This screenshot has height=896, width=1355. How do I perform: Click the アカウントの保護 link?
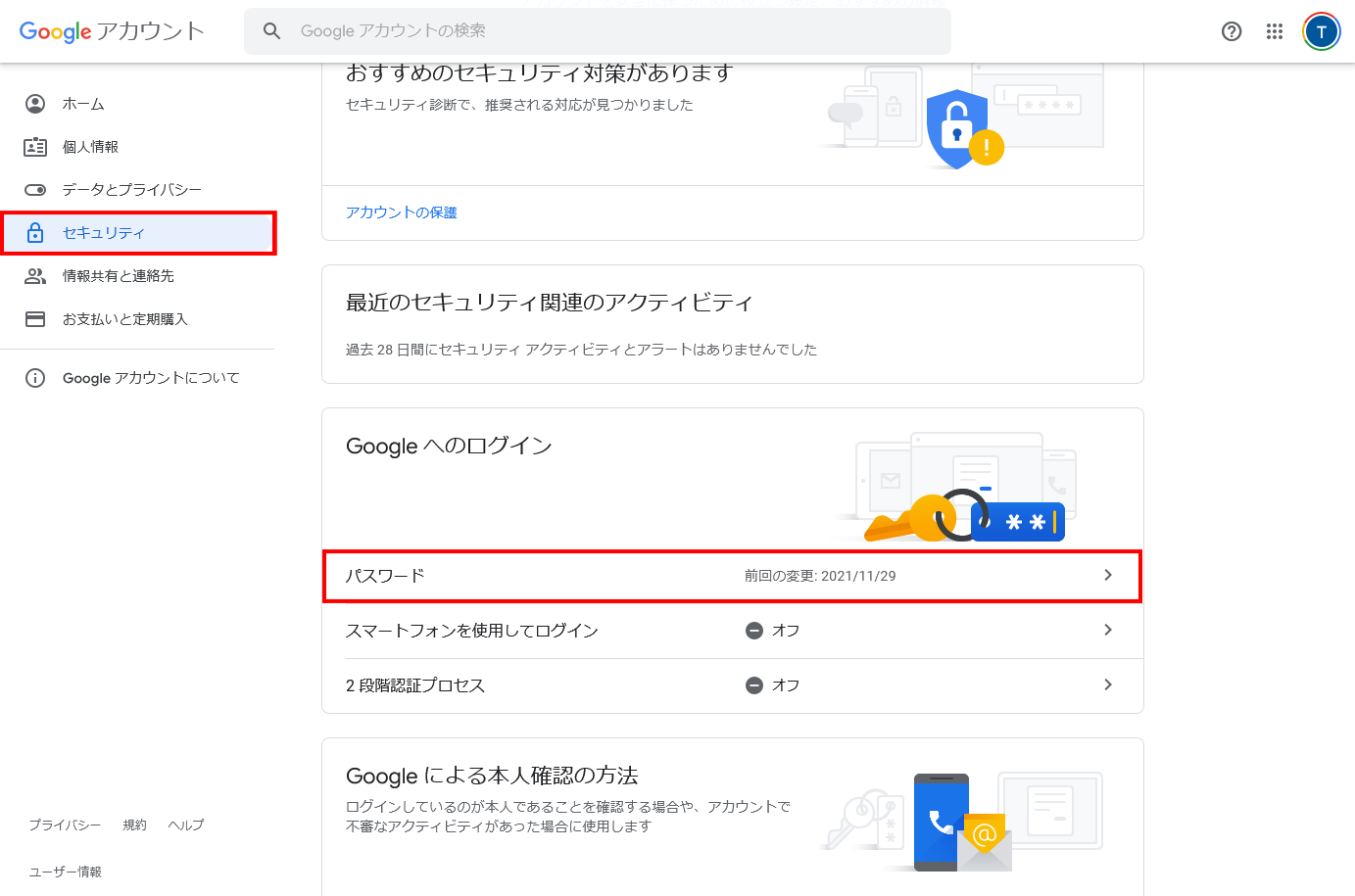pos(401,212)
